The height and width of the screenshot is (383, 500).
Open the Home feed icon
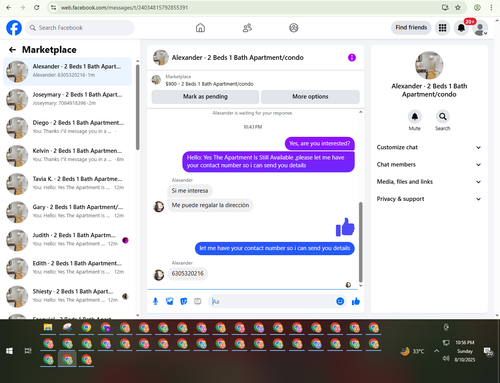coord(200,28)
